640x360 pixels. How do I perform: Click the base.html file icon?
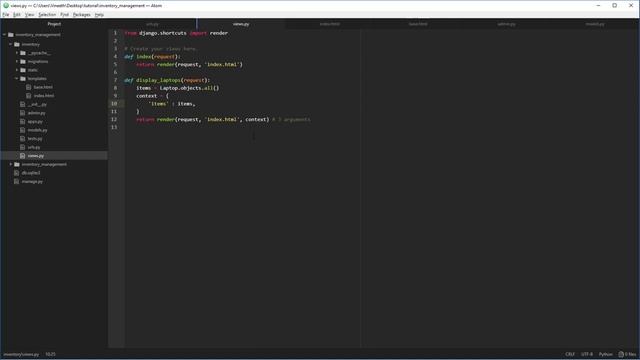pyautogui.click(x=29, y=87)
